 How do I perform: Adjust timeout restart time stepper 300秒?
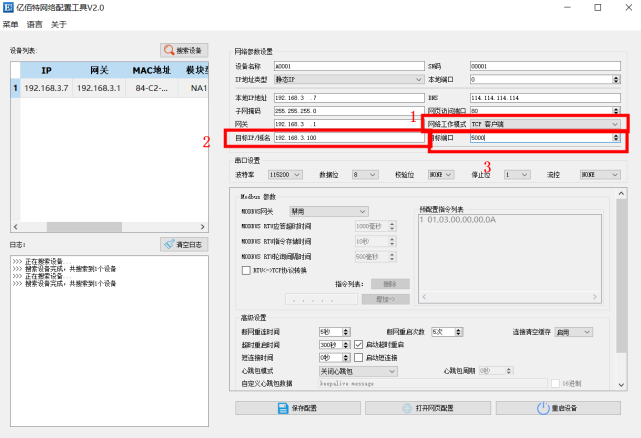click(346, 345)
